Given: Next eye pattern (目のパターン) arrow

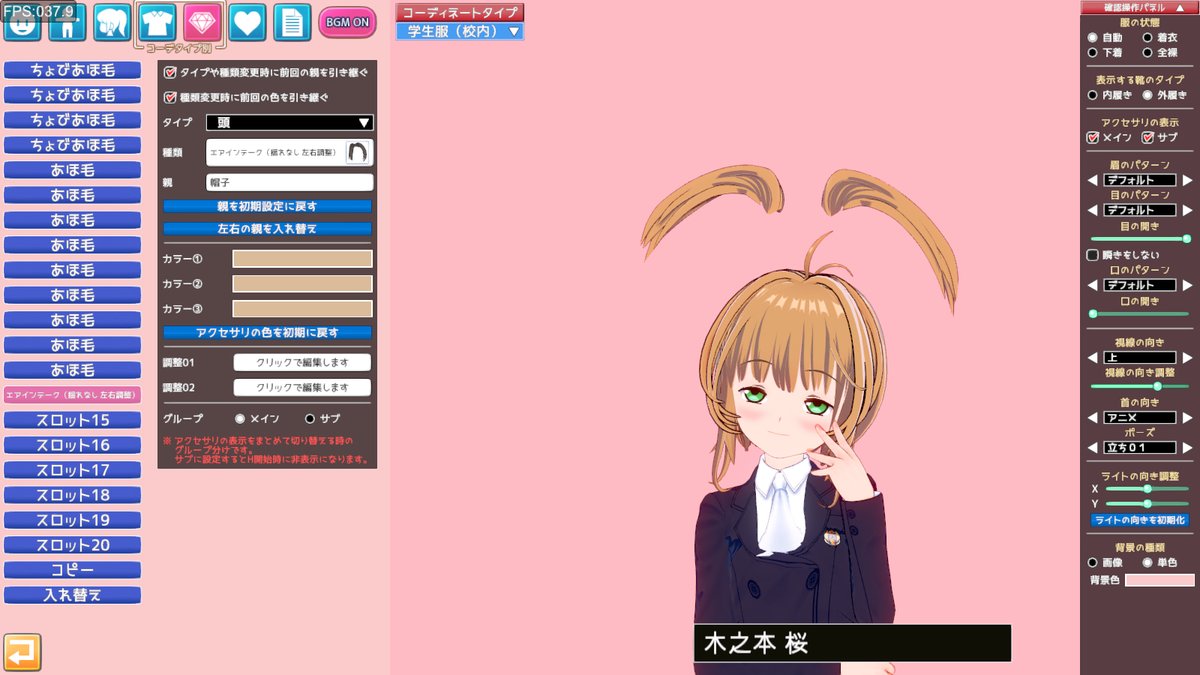Looking at the screenshot, I should (1185, 210).
